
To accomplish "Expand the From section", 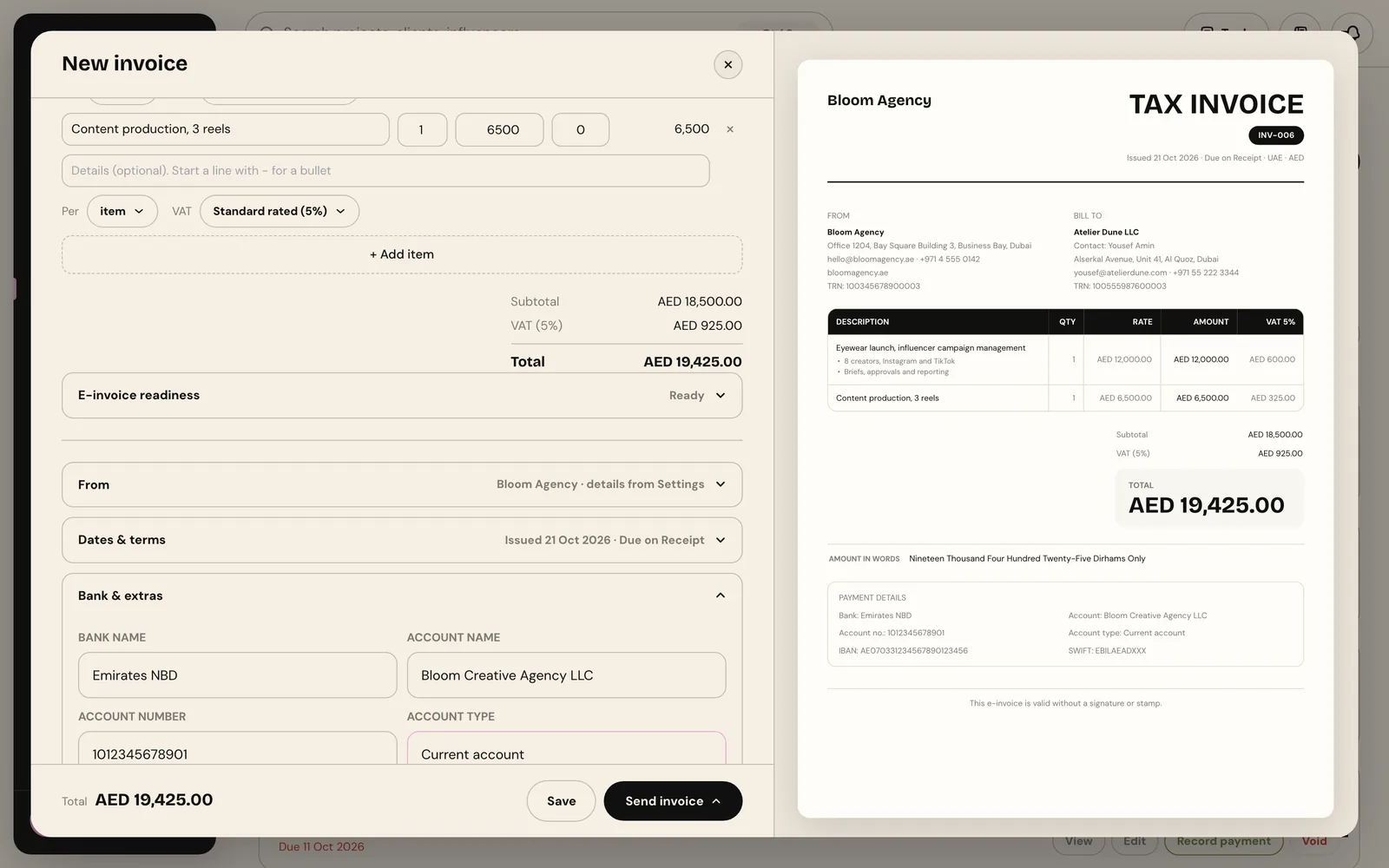I will pos(402,484).
